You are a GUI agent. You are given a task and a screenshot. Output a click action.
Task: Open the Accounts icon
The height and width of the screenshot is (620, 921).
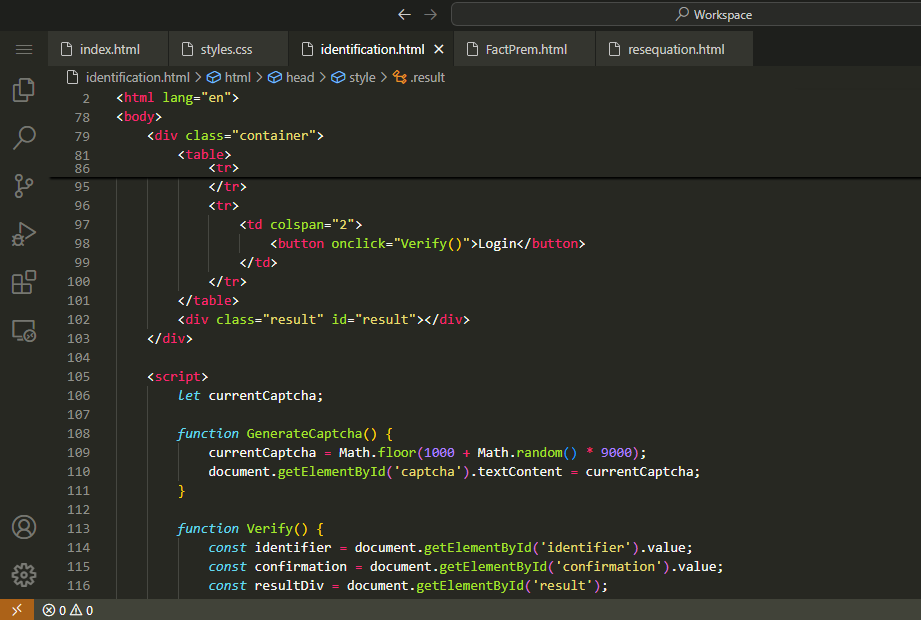[24, 527]
